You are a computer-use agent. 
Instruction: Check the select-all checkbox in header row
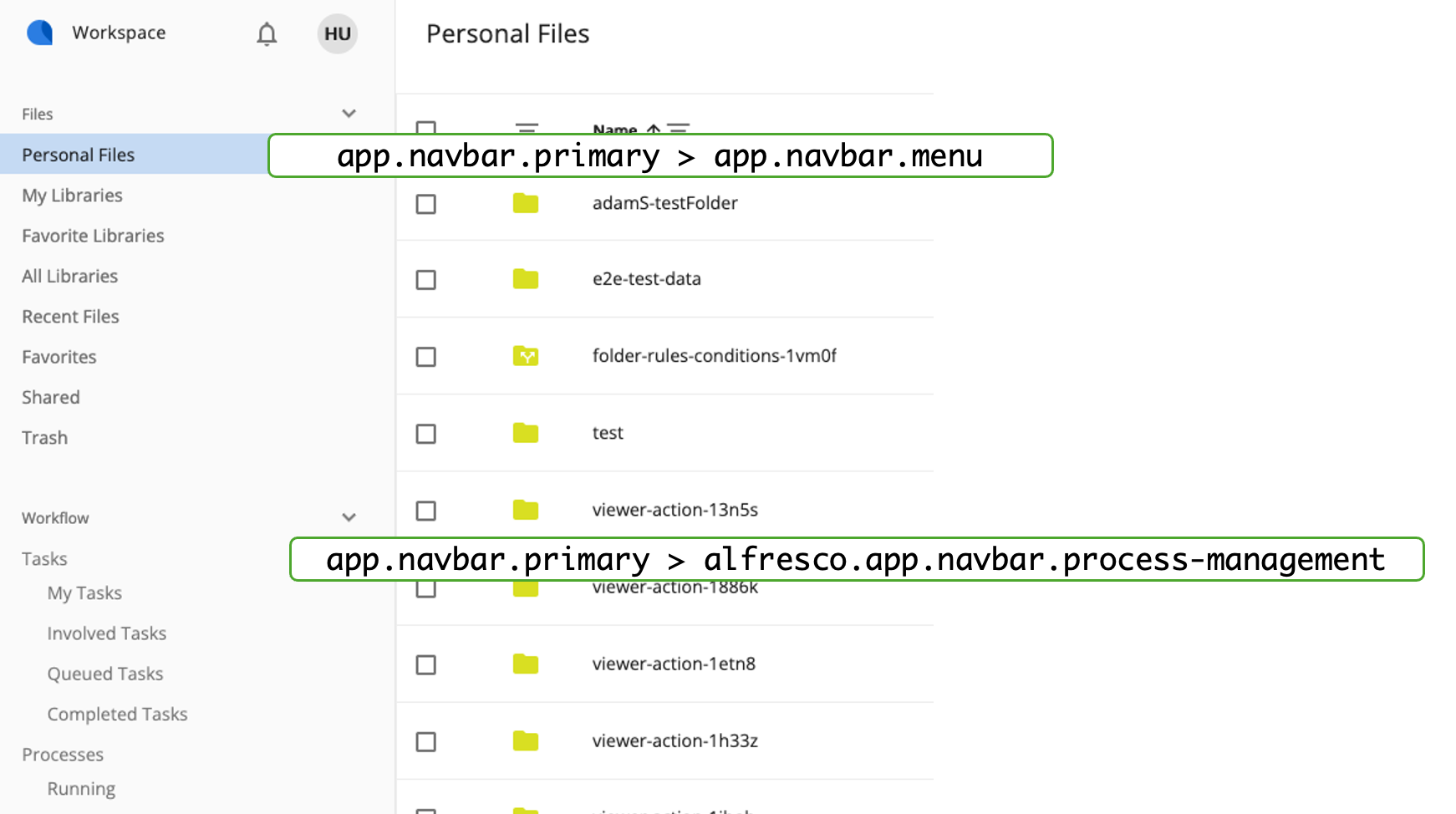tap(426, 128)
